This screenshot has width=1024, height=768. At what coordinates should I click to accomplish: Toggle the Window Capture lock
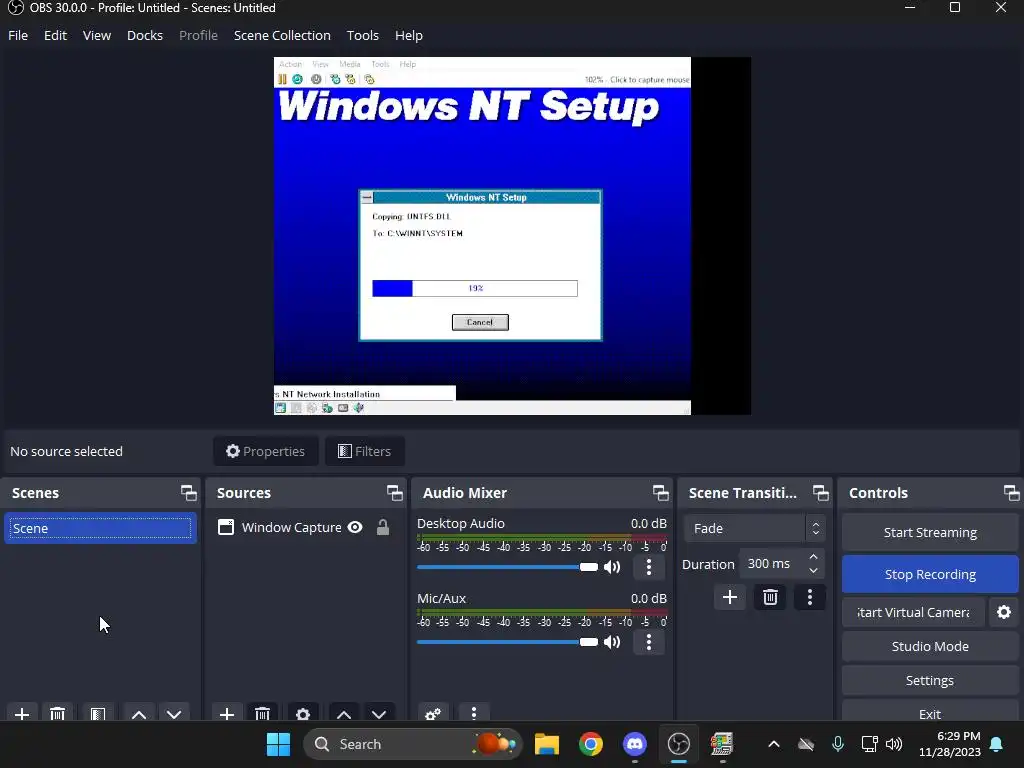click(383, 527)
